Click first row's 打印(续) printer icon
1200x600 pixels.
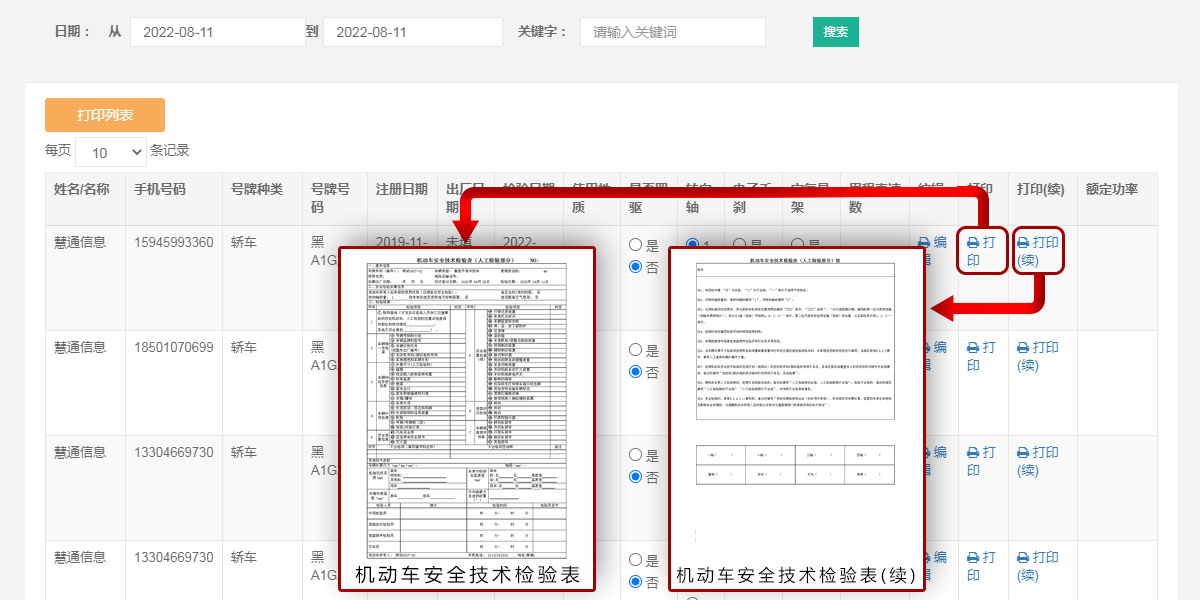click(1023, 243)
